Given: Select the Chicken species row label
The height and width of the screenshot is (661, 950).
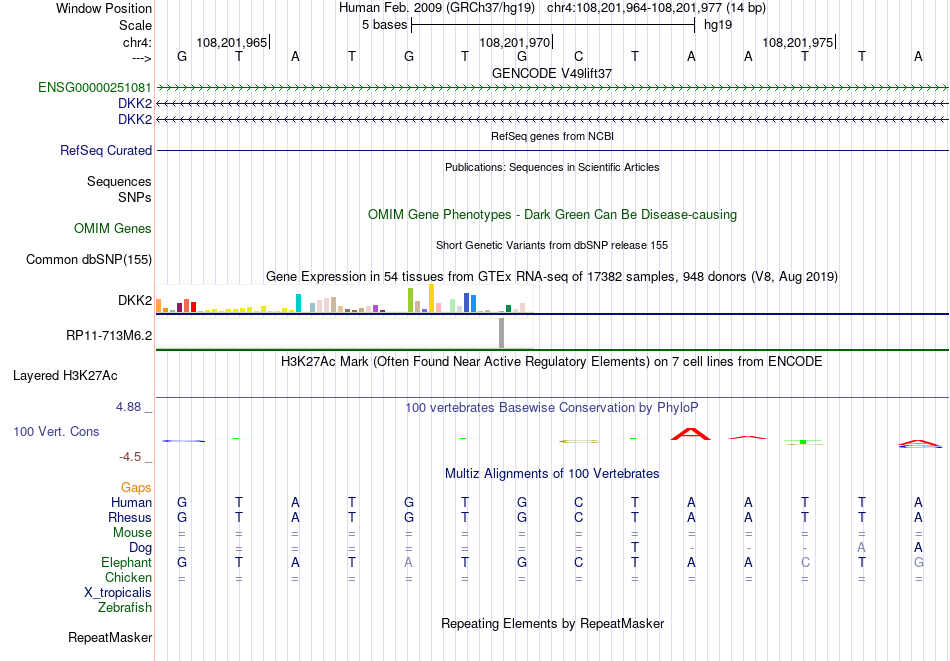Looking at the screenshot, I should pos(128,577).
